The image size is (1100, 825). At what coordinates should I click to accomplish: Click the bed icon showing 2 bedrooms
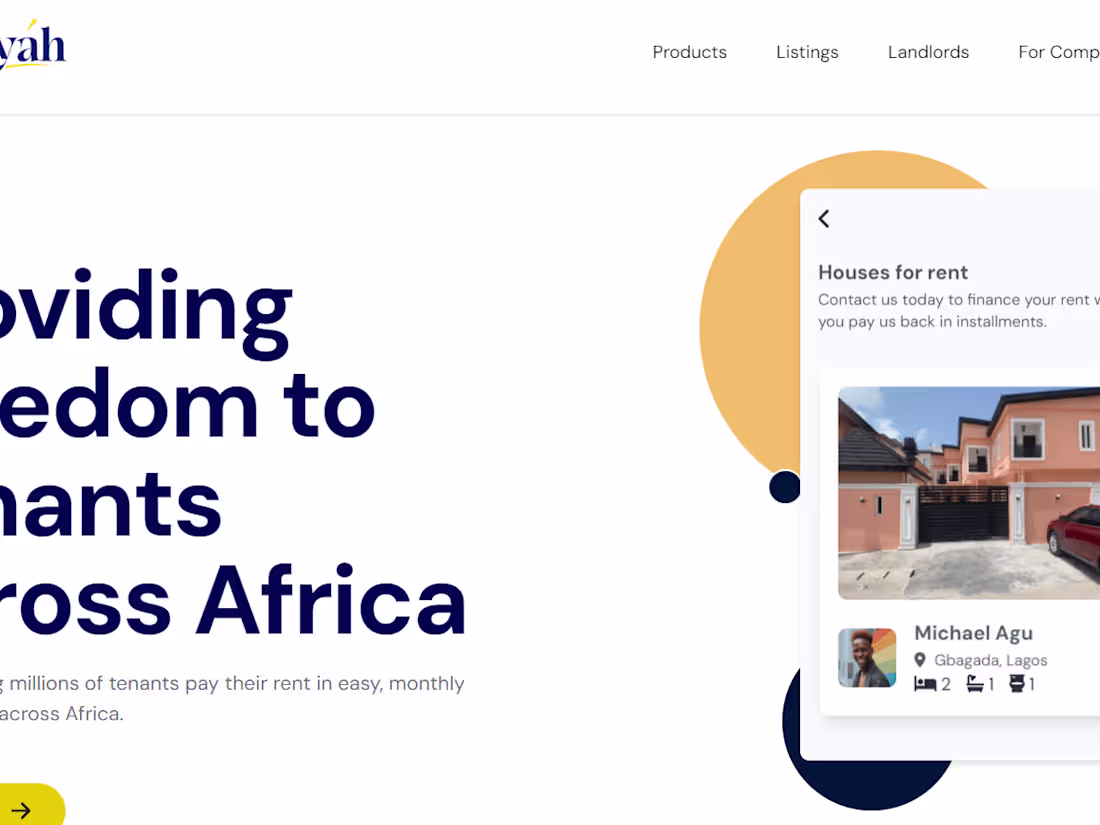925,684
